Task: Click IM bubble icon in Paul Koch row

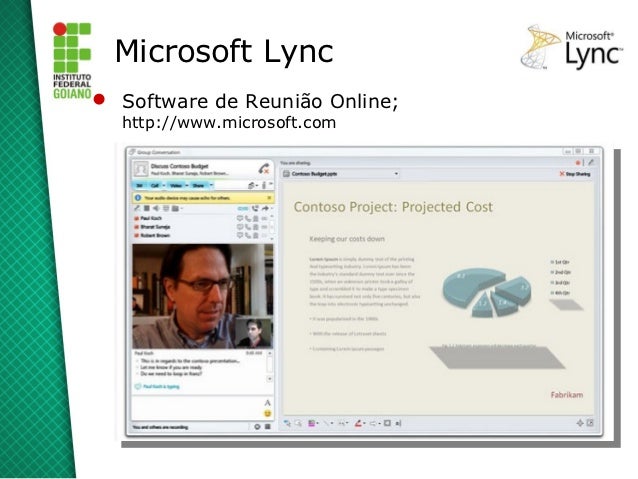Action: (240, 219)
